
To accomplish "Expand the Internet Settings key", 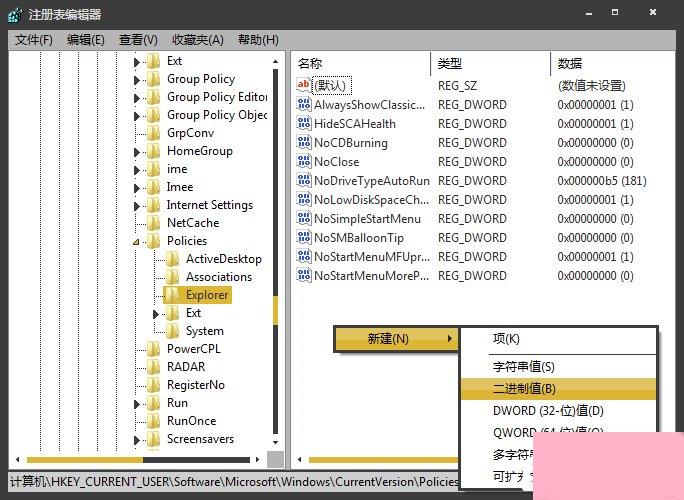I will click(x=137, y=206).
